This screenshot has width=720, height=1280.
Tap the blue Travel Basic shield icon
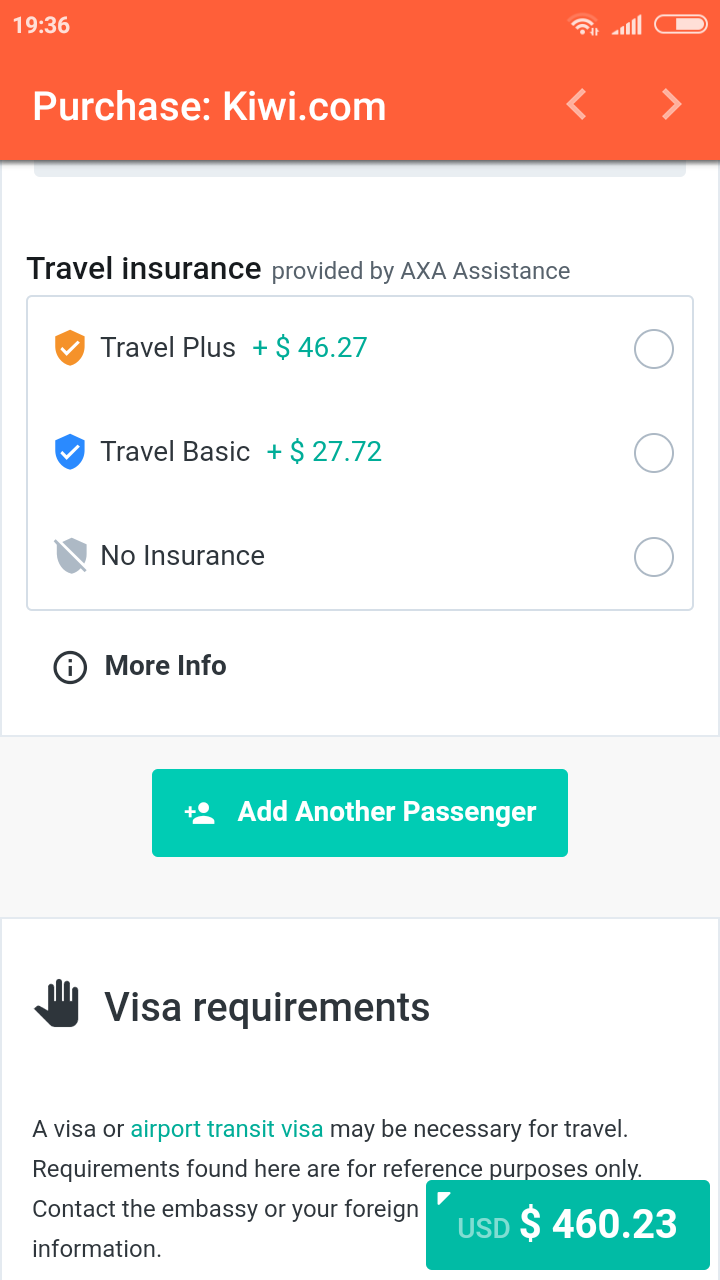[x=69, y=452]
